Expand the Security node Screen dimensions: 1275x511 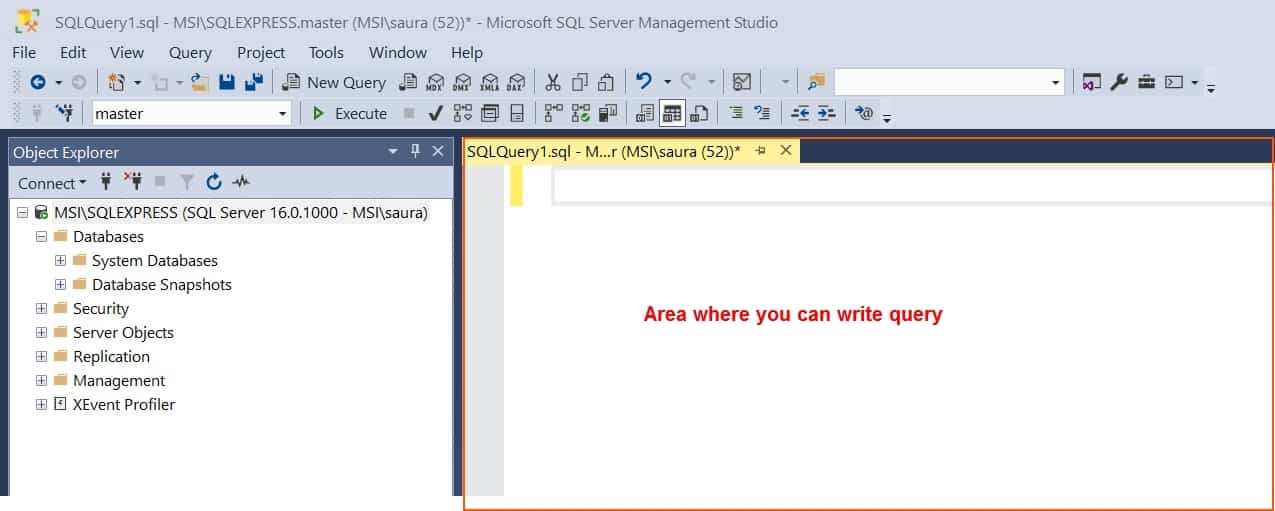tap(41, 309)
